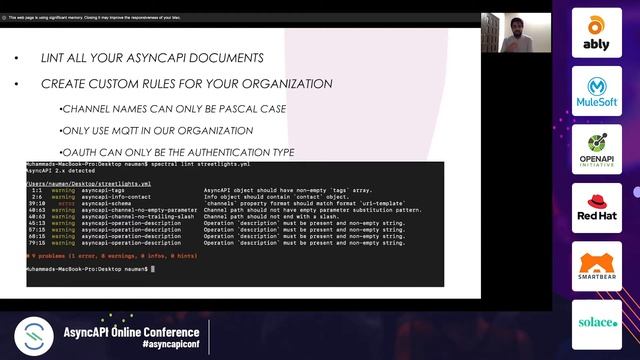Click the '9 problems' summary line
This screenshot has height=360, width=640.
[112, 256]
